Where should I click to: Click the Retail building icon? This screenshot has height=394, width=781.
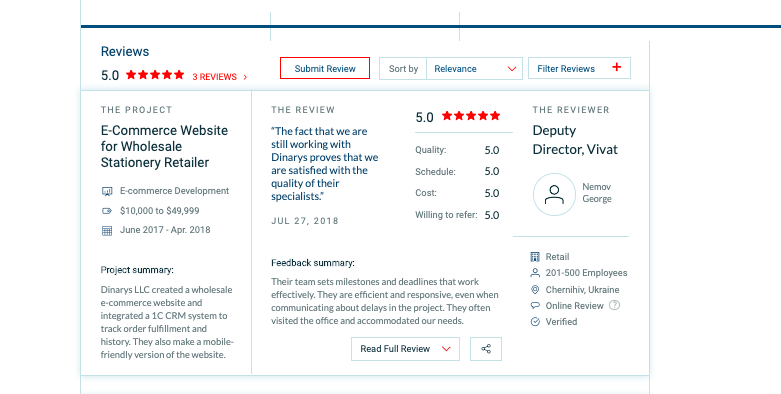[535, 257]
